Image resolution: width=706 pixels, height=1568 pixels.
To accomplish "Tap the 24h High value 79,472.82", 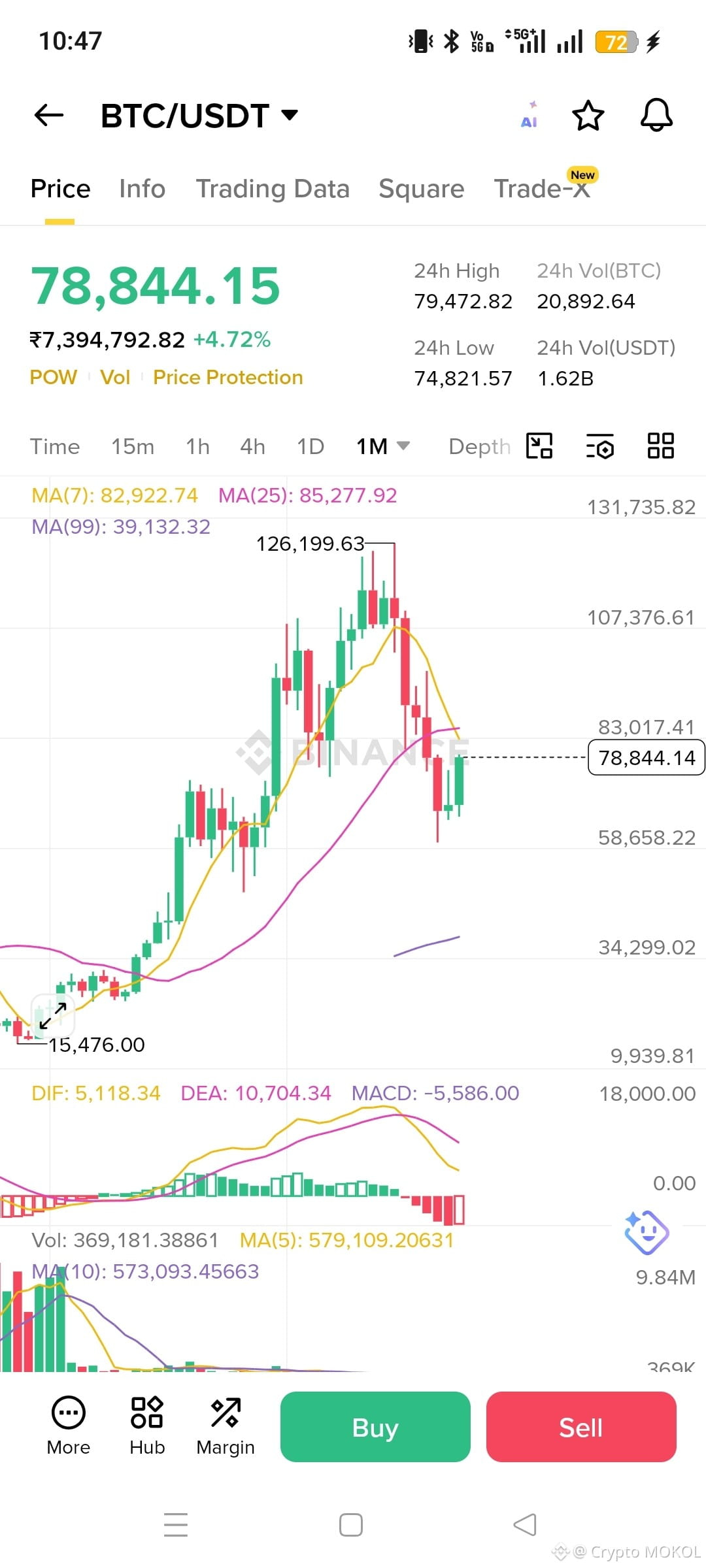I will (x=463, y=301).
